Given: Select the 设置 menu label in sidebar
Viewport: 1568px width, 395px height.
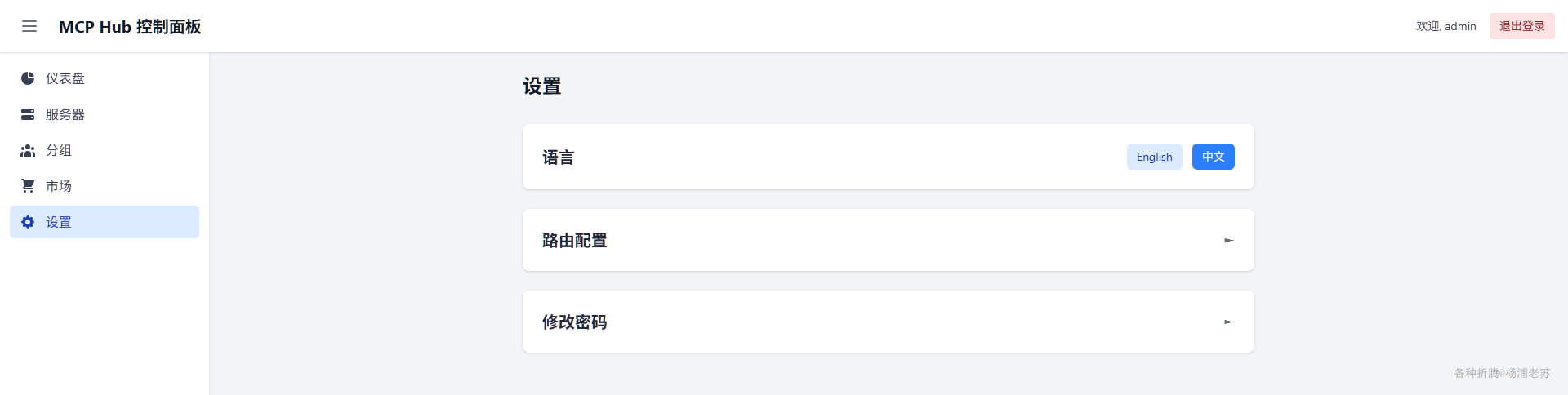Looking at the screenshot, I should (59, 222).
